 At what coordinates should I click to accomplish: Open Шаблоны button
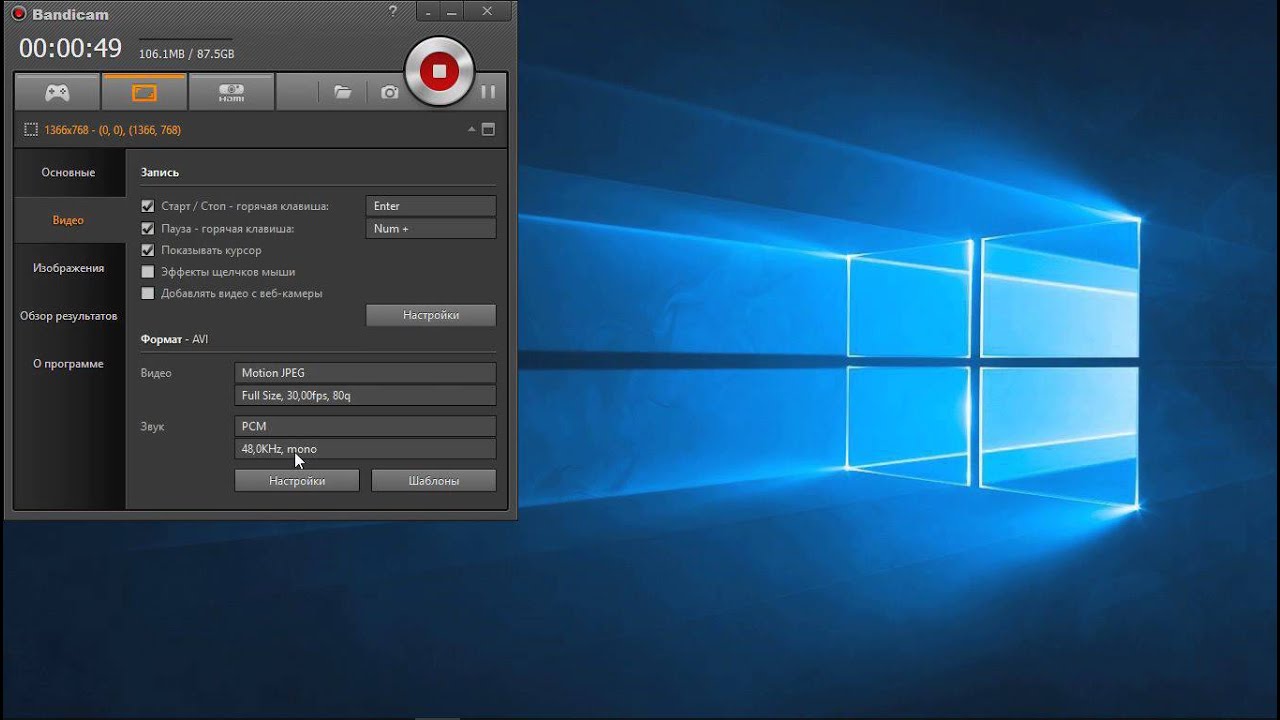(x=434, y=481)
